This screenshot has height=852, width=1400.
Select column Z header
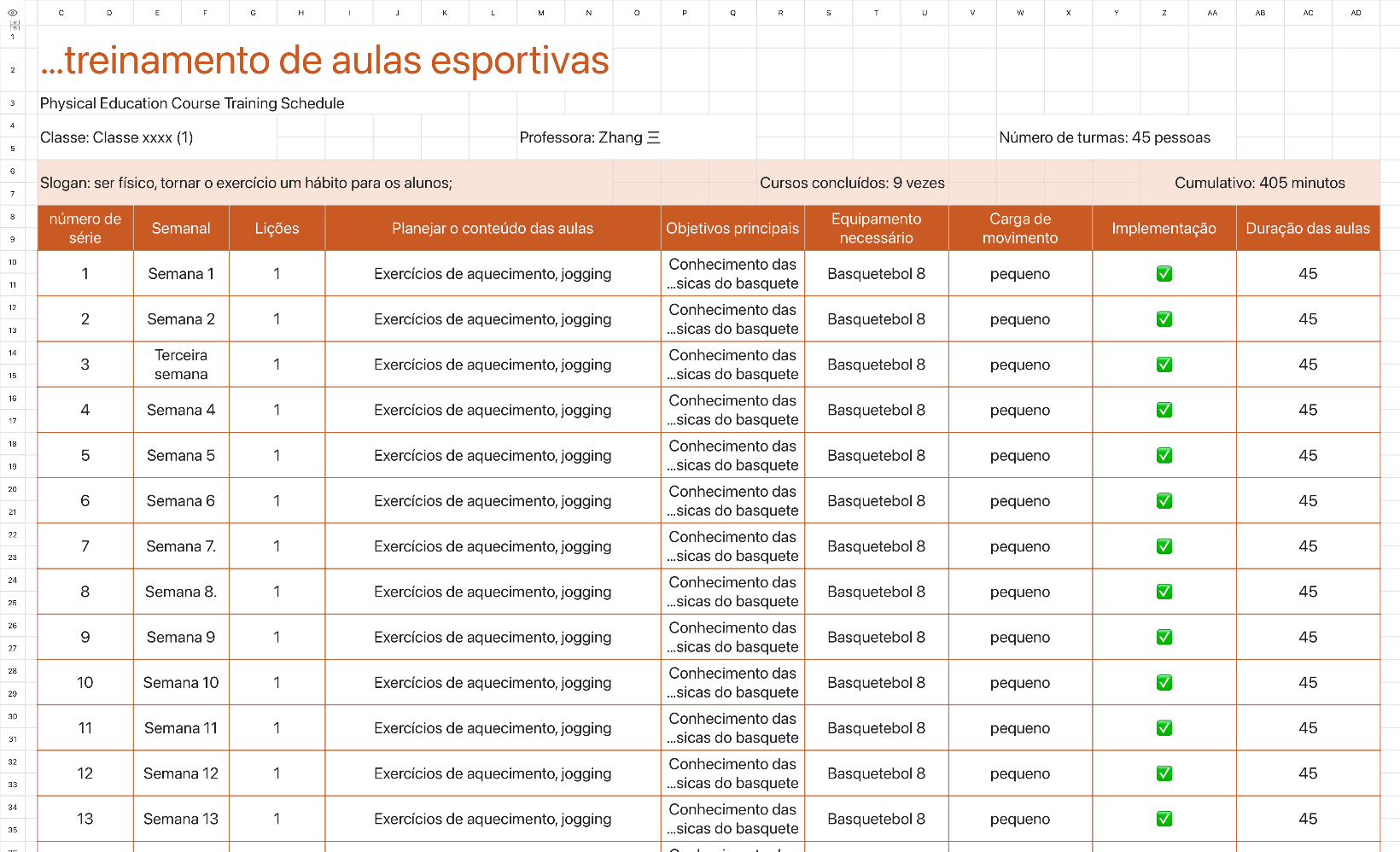[x=1164, y=13]
